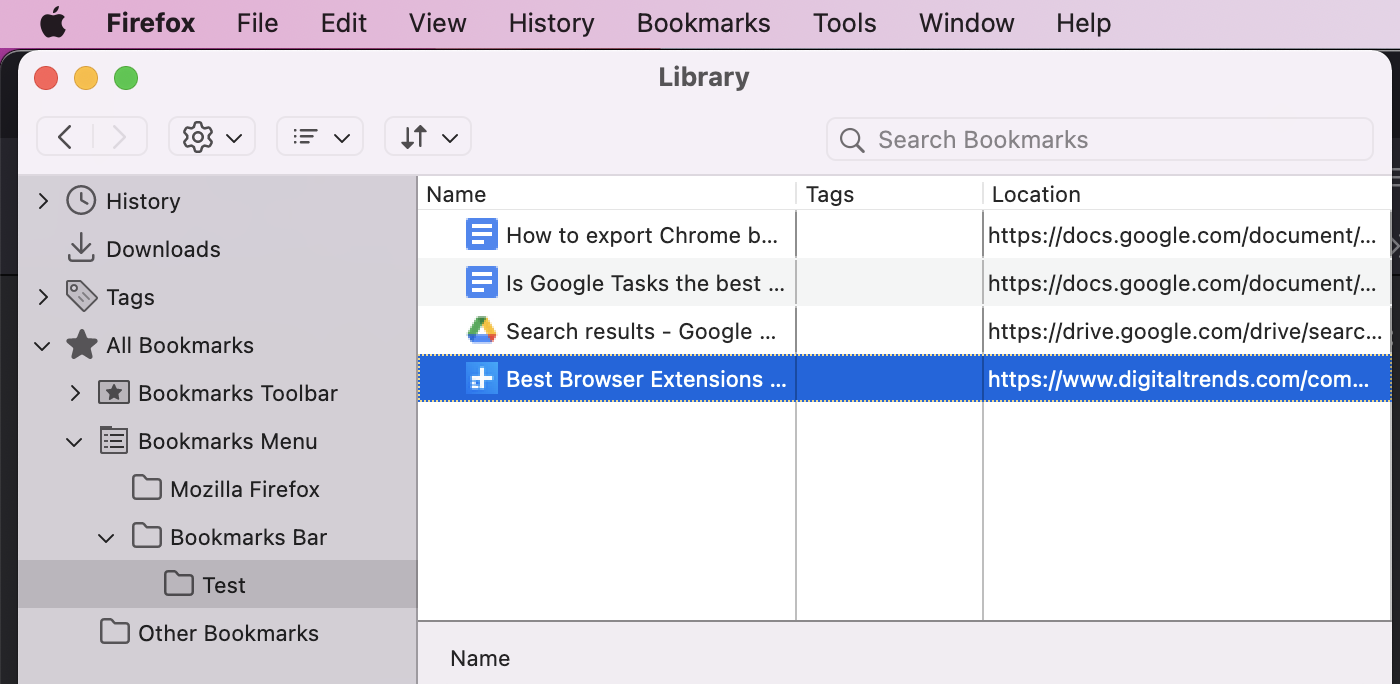Select Downloads in the sidebar
This screenshot has width=1400, height=684.
pyautogui.click(x=163, y=249)
